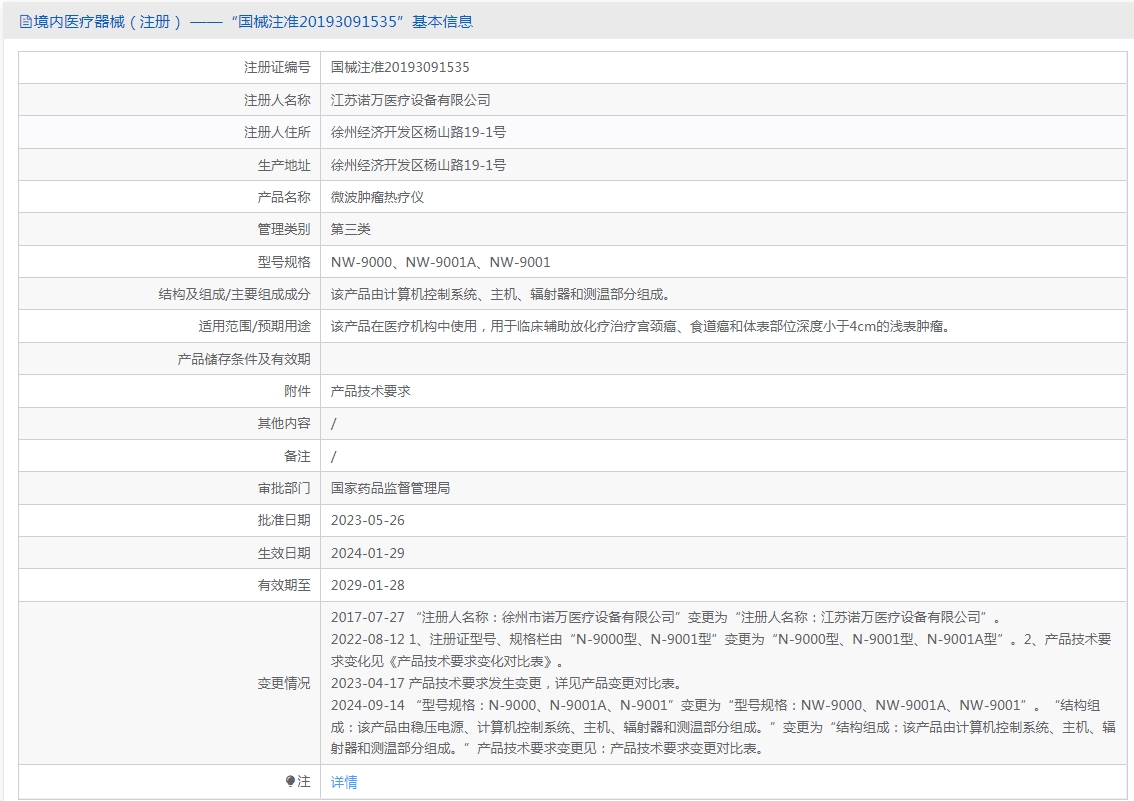Click the 有效期至 label

284,585
